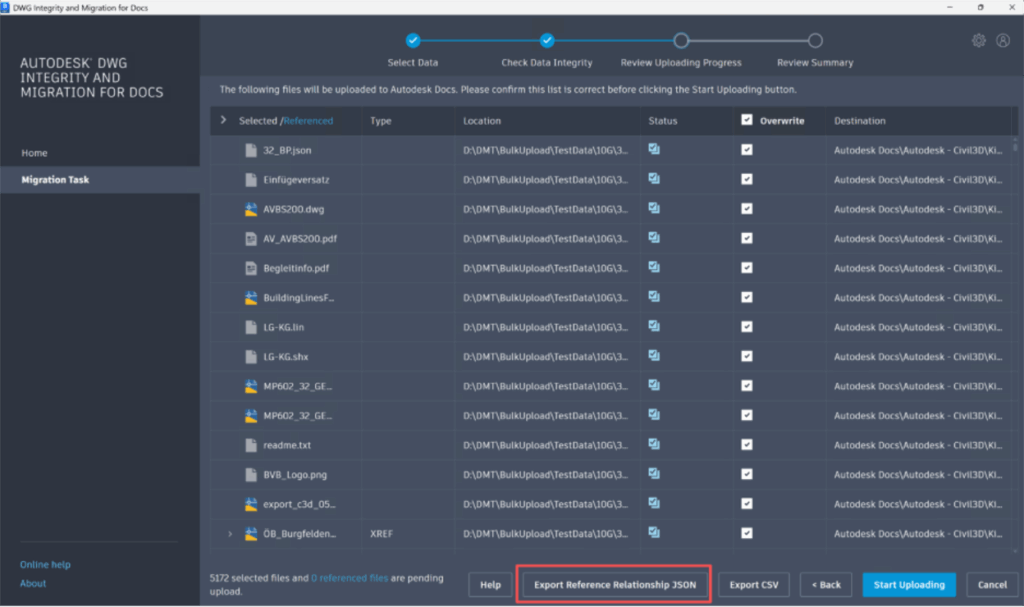Image resolution: width=1024 pixels, height=607 pixels.
Task: Sort by the Location column header
Action: click(482, 121)
